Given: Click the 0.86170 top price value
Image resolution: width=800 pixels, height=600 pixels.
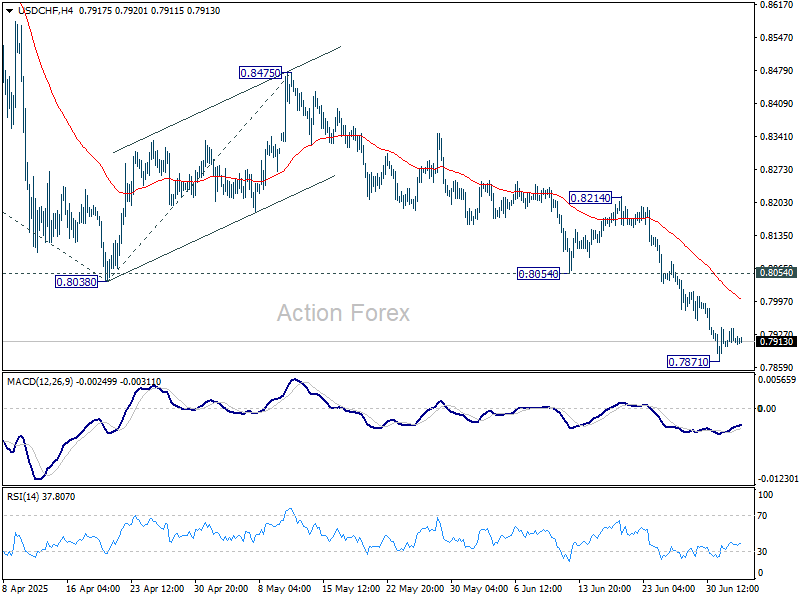Looking at the screenshot, I should (x=777, y=5).
